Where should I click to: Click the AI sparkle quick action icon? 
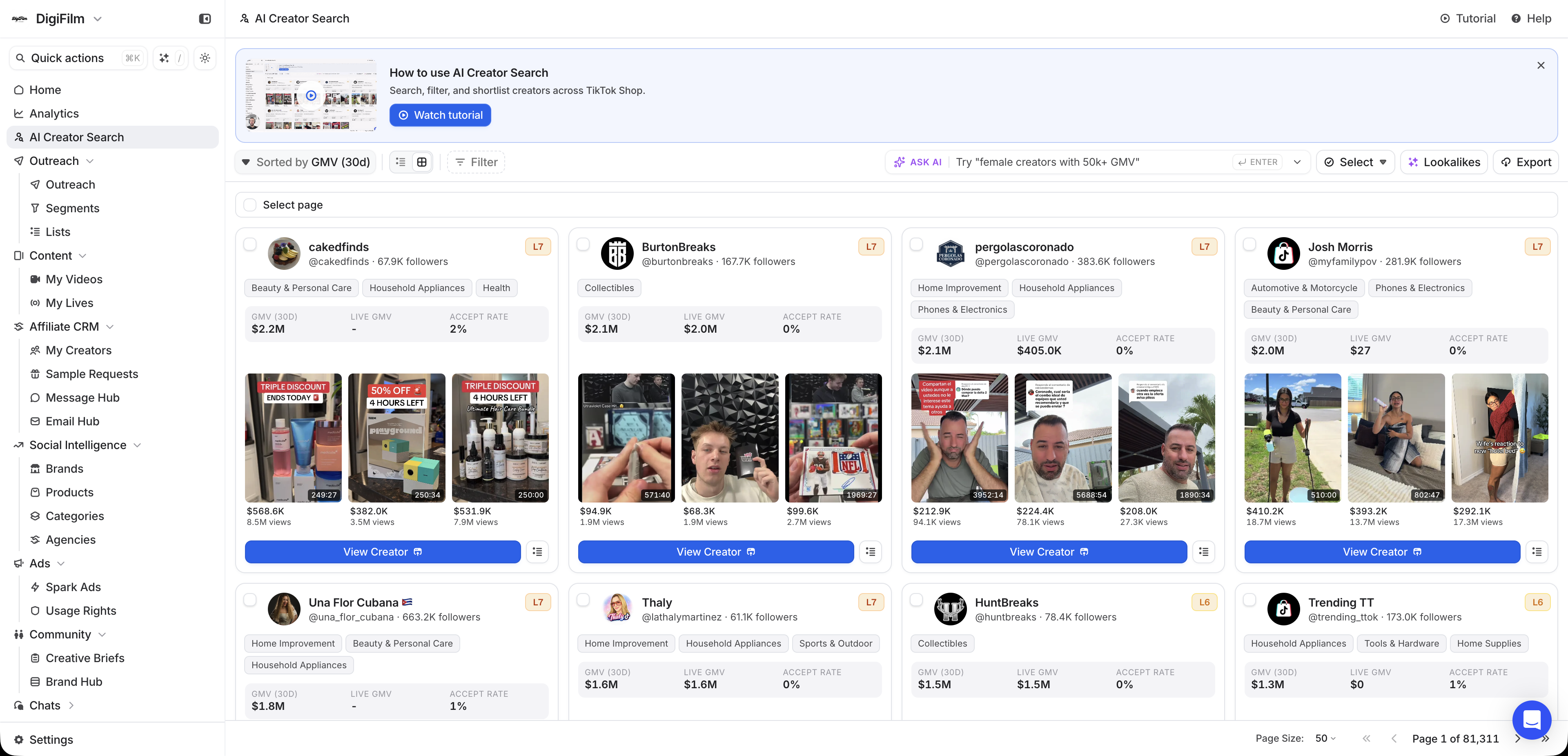click(164, 58)
